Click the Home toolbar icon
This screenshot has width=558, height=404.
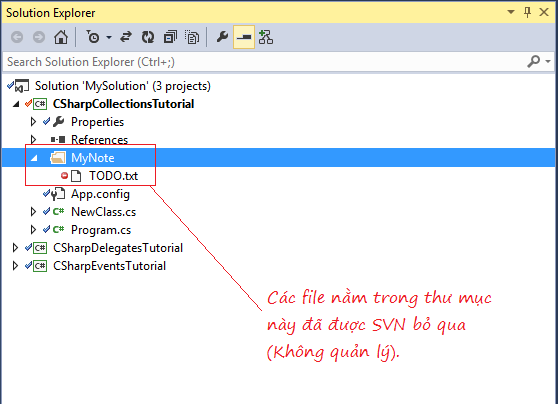[61, 37]
